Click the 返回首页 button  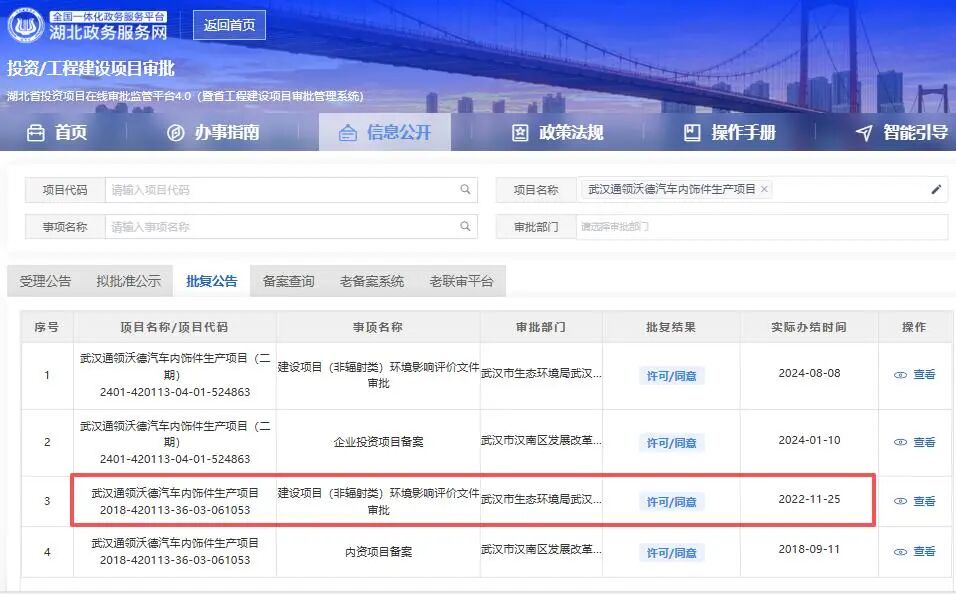[x=229, y=25]
